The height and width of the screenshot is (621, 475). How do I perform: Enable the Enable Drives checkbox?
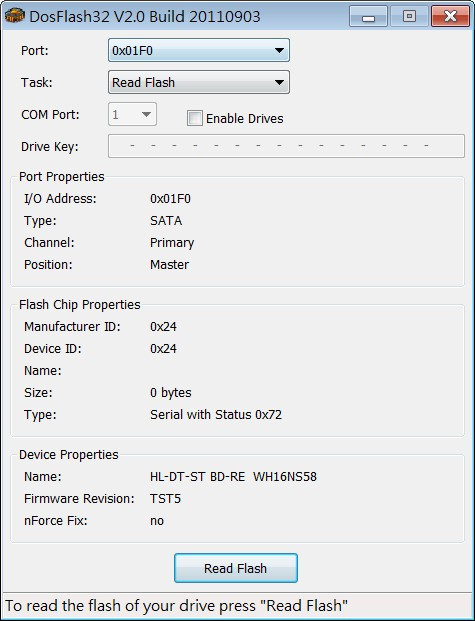[195, 118]
